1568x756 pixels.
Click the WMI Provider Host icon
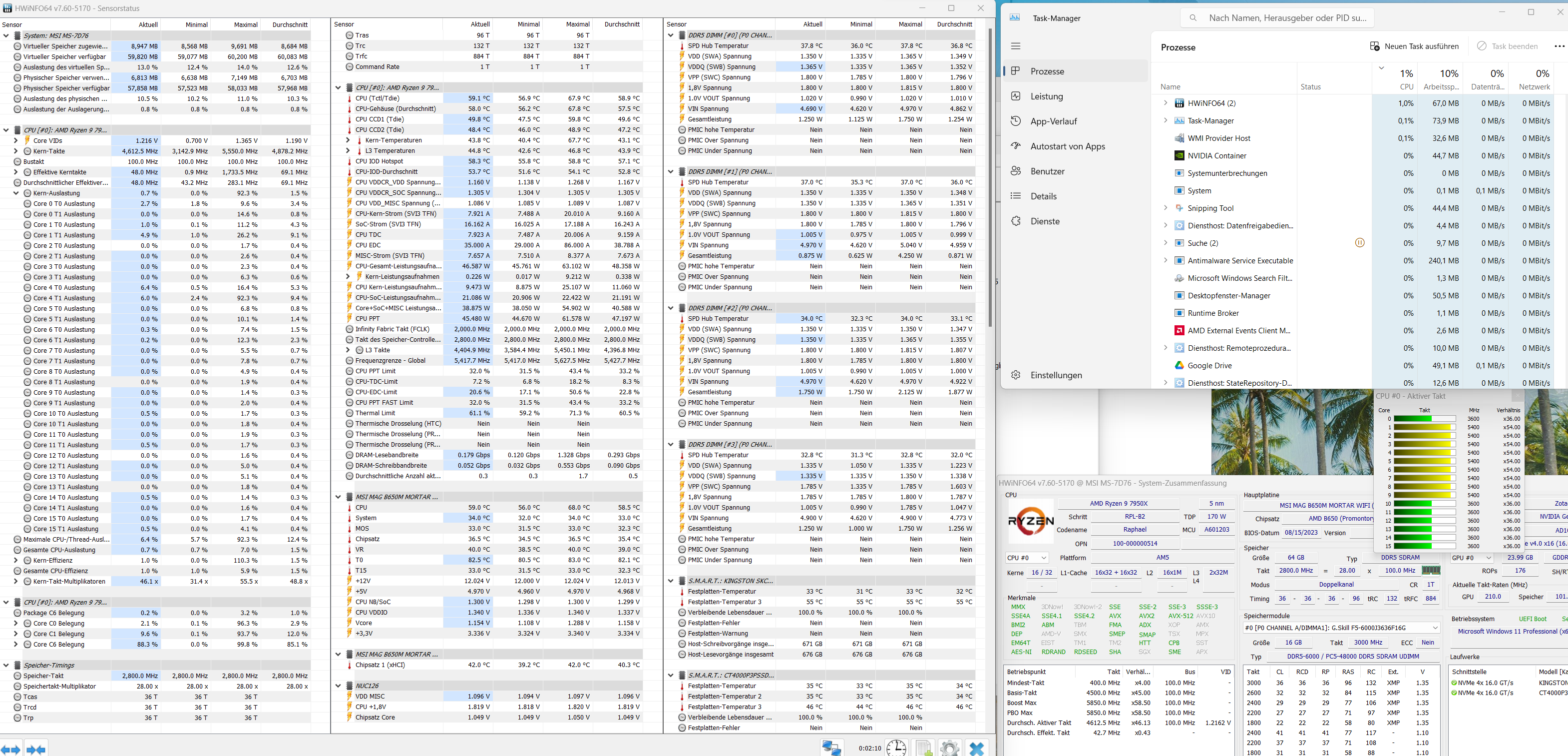[1179, 138]
